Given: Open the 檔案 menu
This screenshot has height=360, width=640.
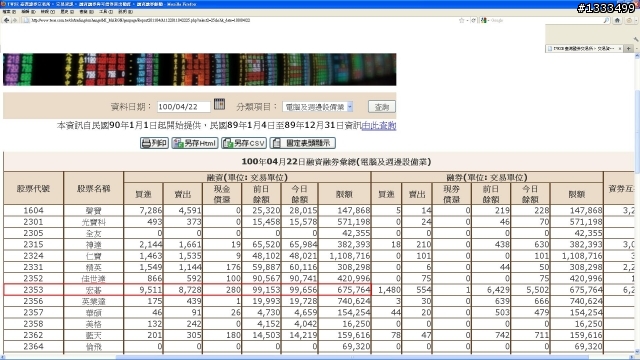Looking at the screenshot, I should click(9, 12).
